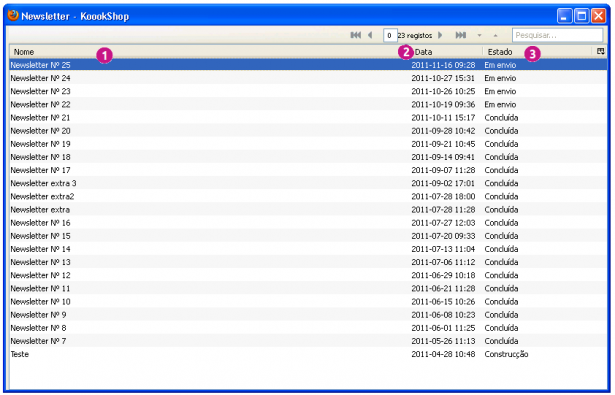
Task: Select row Newsletter Nº 20
Action: (x=308, y=131)
